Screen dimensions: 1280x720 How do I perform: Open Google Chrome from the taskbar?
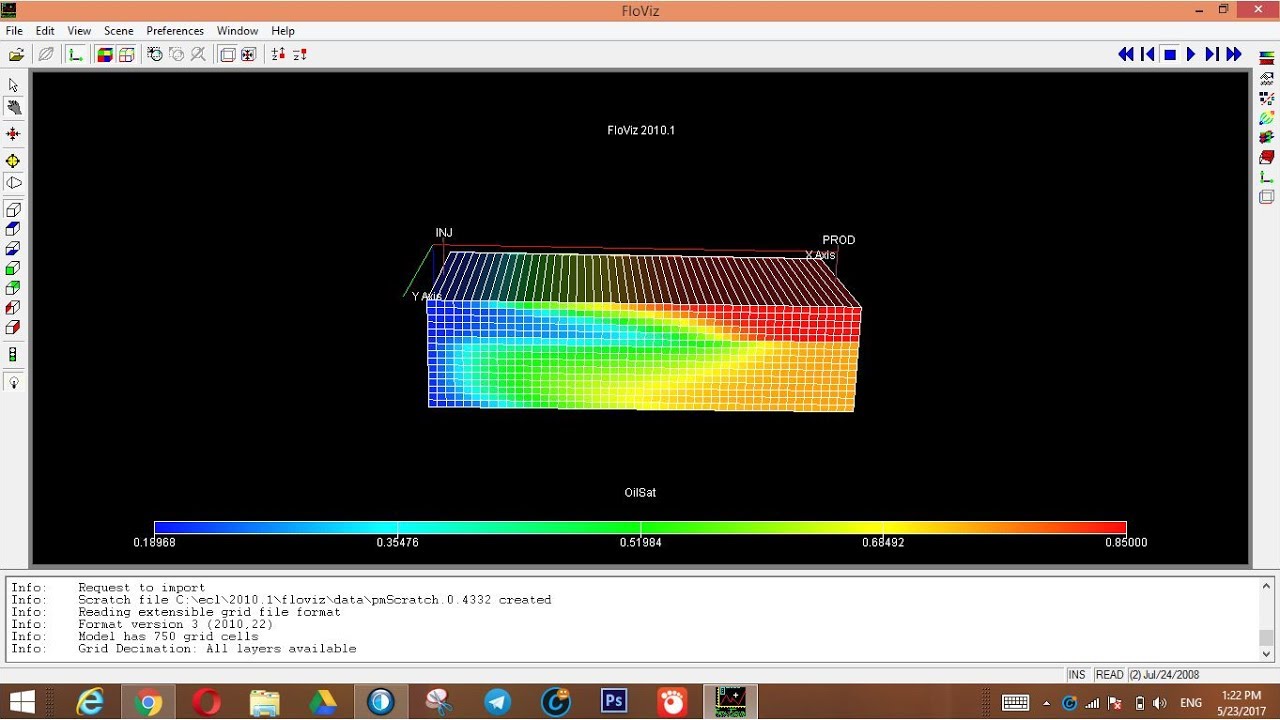pyautogui.click(x=148, y=702)
